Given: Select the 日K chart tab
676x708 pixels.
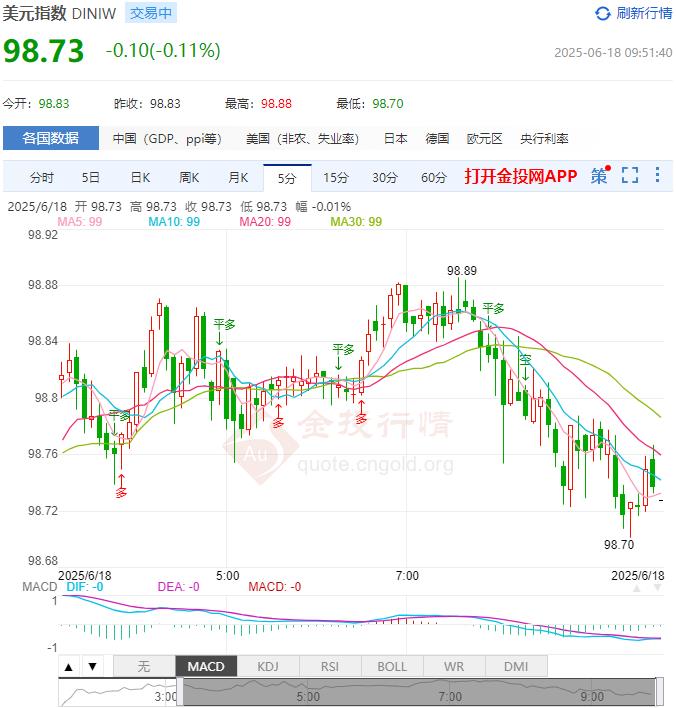Looking at the screenshot, I should [140, 177].
